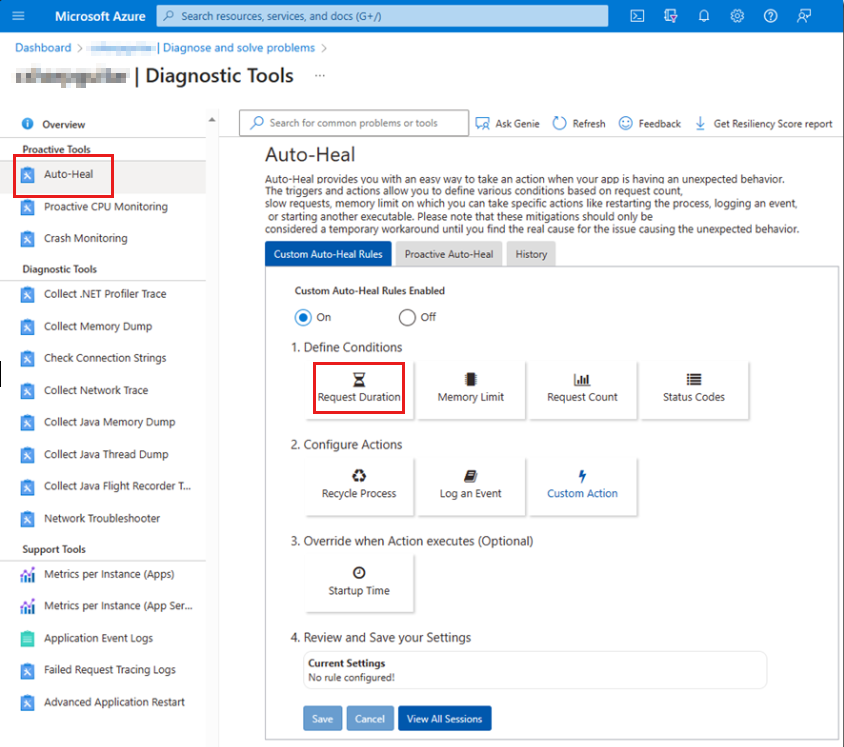Open Azure notifications bell
This screenshot has width=844, height=747.
coord(703,15)
